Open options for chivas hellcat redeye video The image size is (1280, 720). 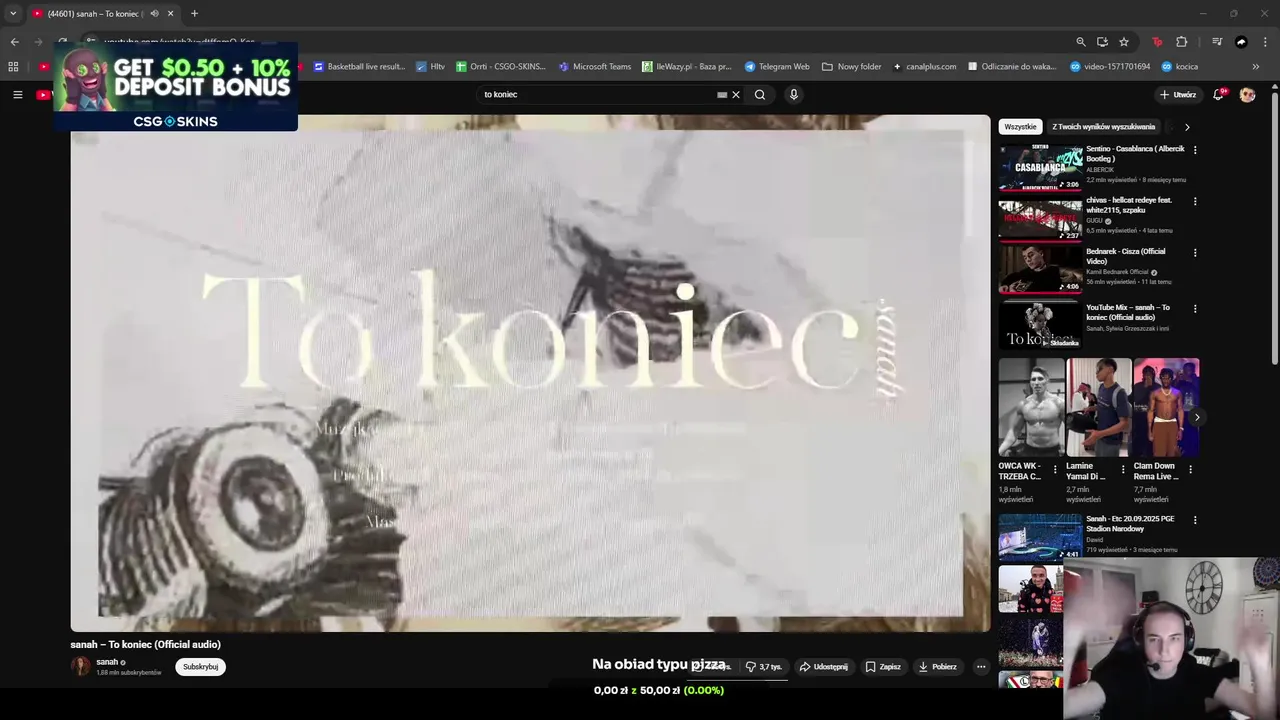(1195, 201)
